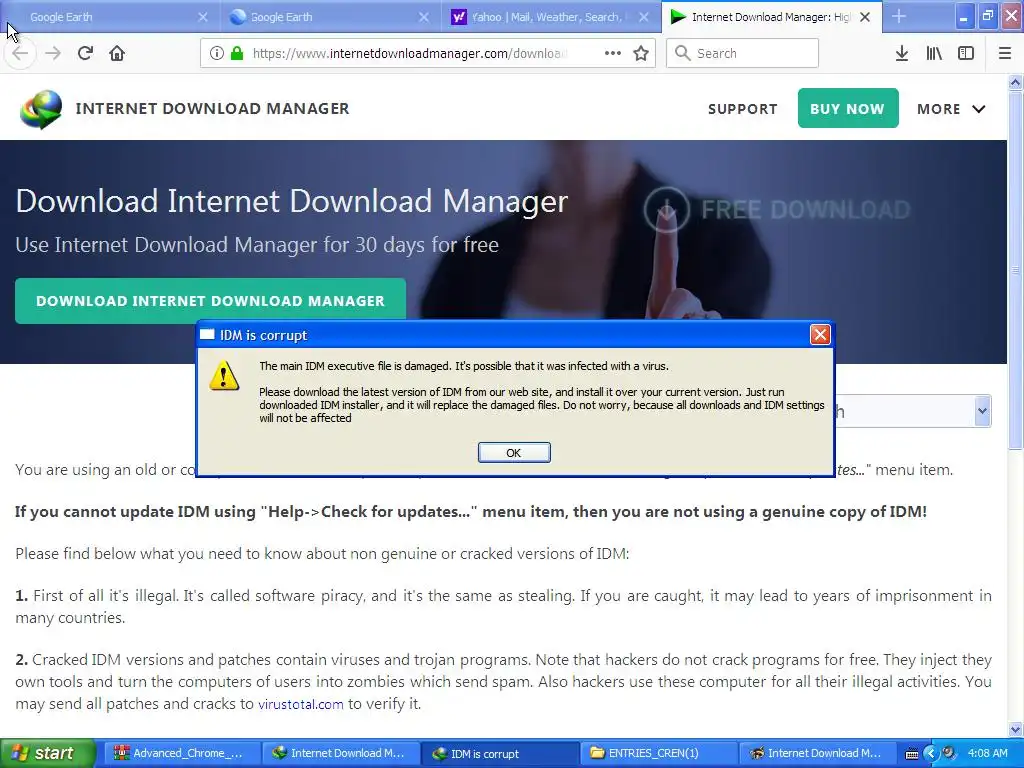Switch to last Internet Download M... taskbar item

[818, 754]
